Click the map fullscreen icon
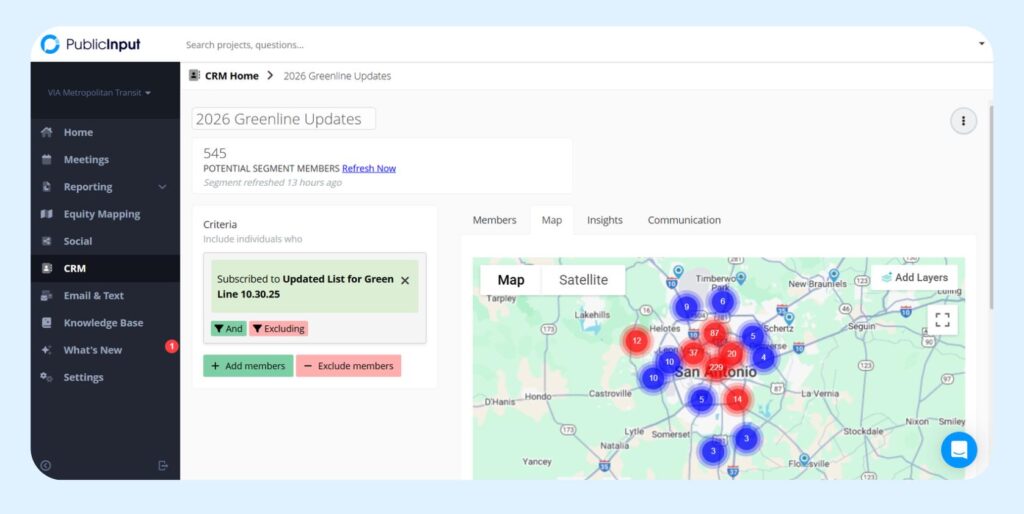Screen dimensions: 1024x514 [940, 319]
